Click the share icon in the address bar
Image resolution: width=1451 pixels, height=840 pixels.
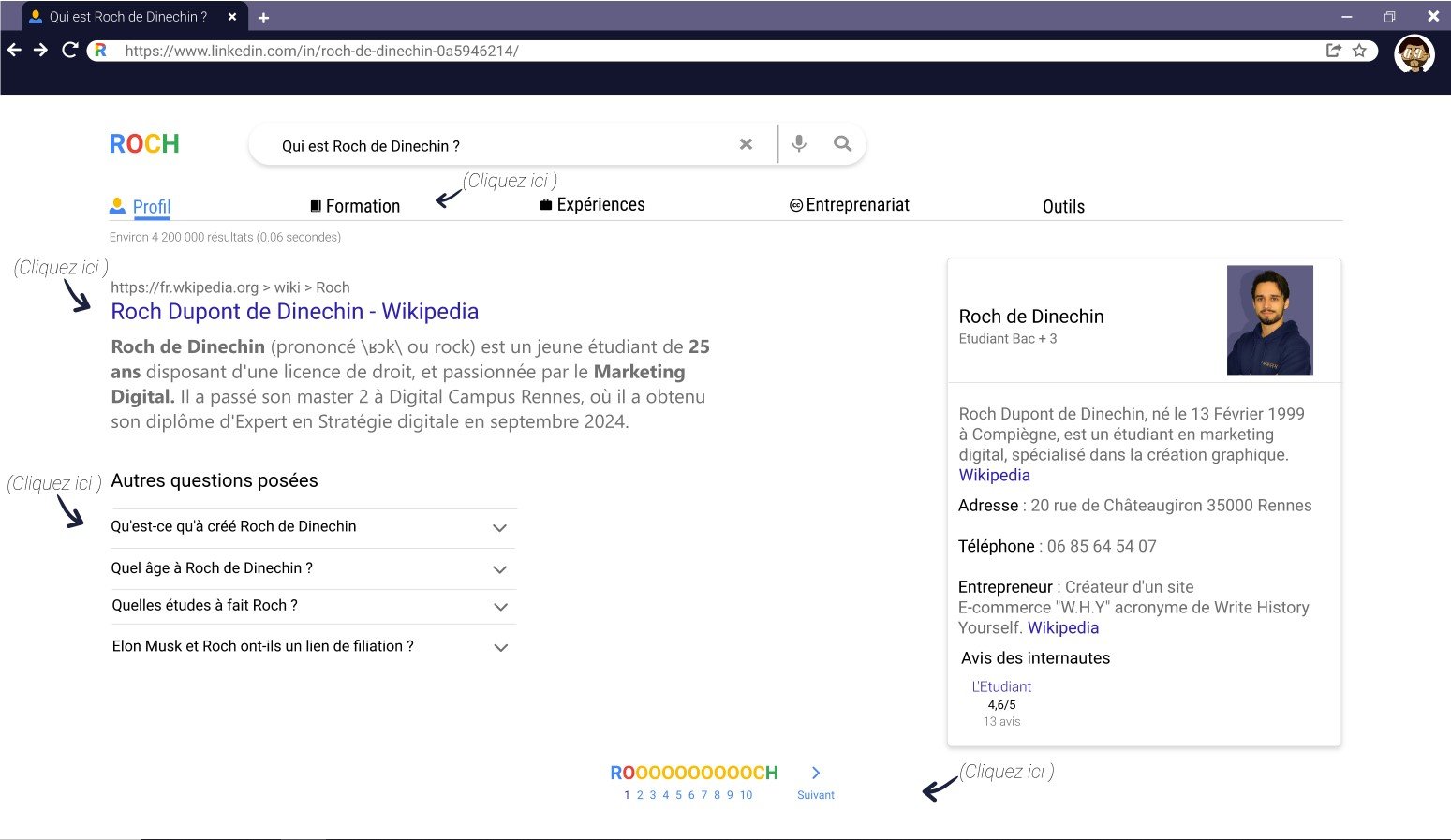coord(1334,51)
